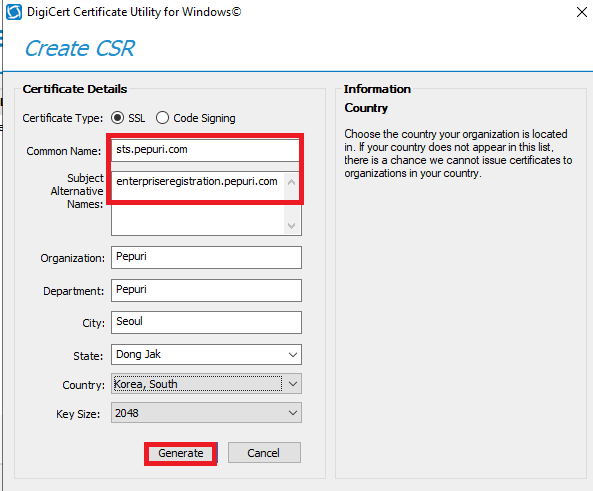Click the Create CSR heading text
The width and height of the screenshot is (593, 491).
[x=79, y=48]
